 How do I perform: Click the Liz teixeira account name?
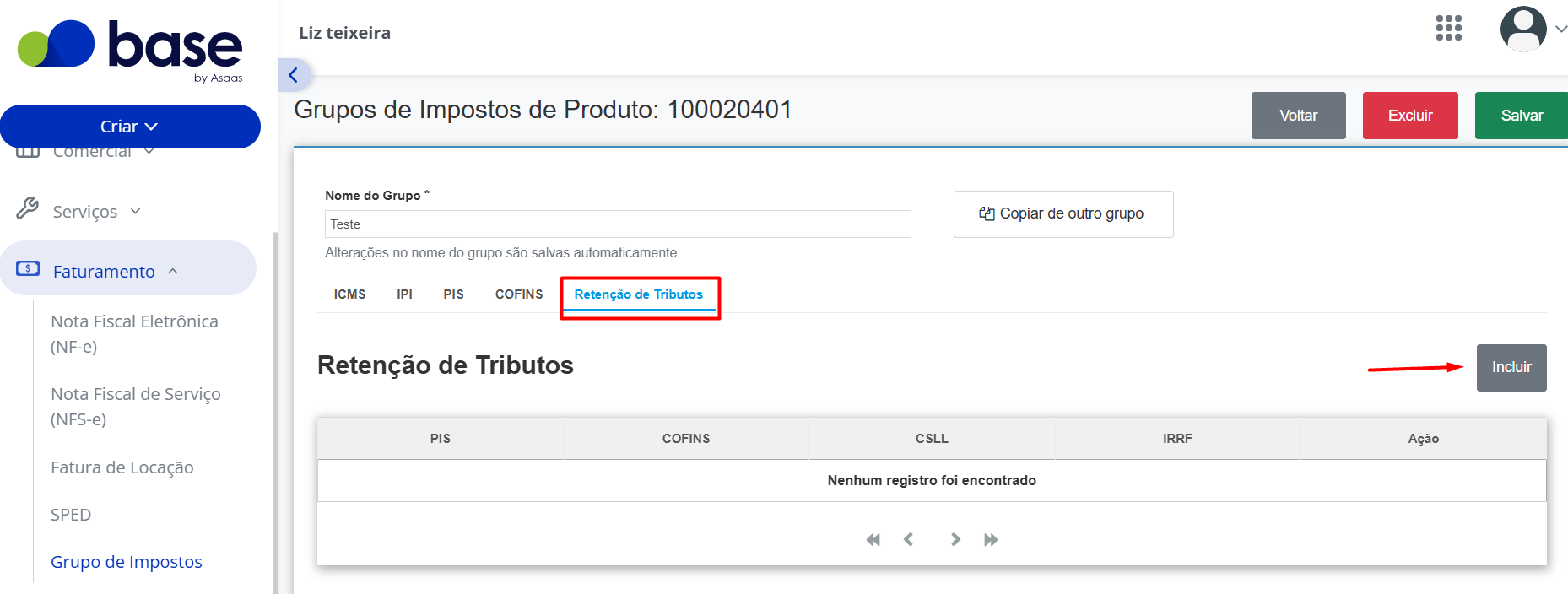tap(344, 33)
